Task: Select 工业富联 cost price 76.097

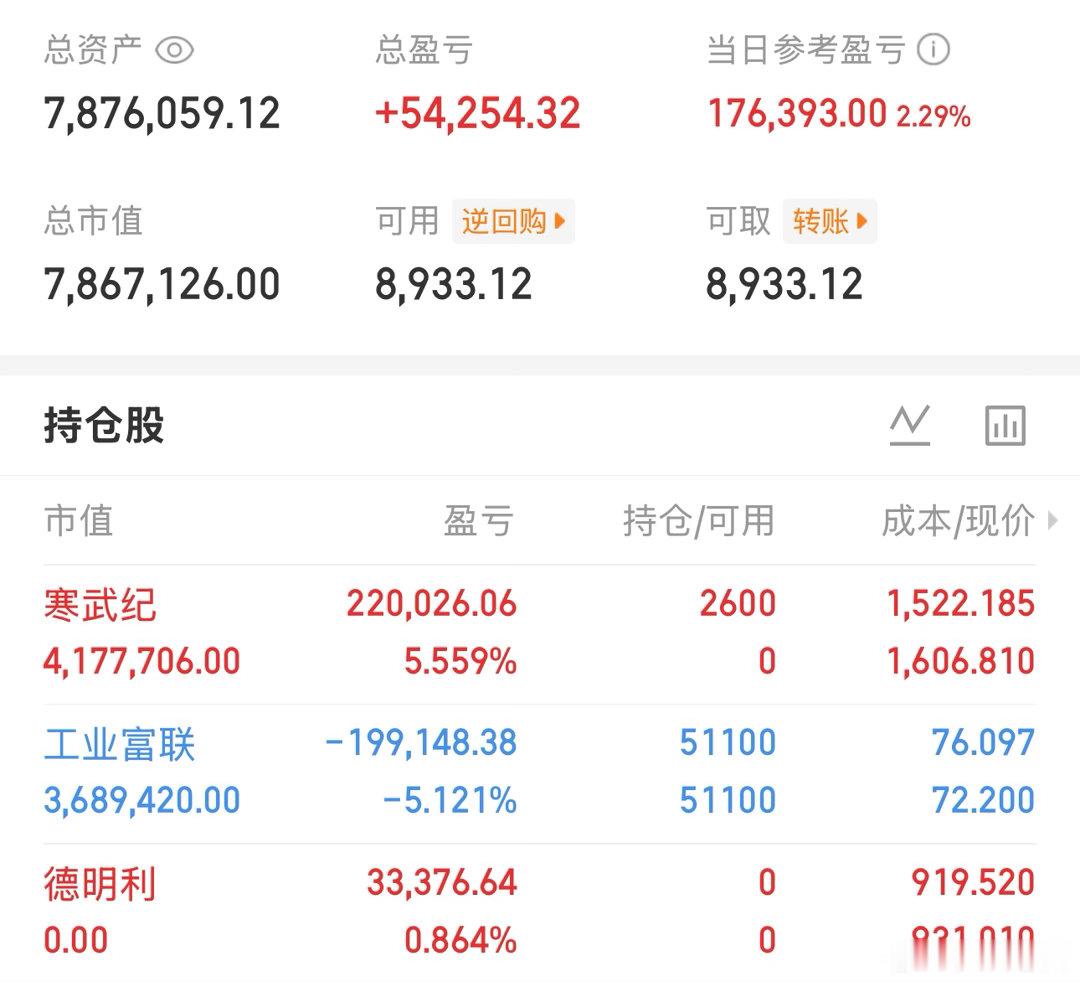Action: (983, 743)
